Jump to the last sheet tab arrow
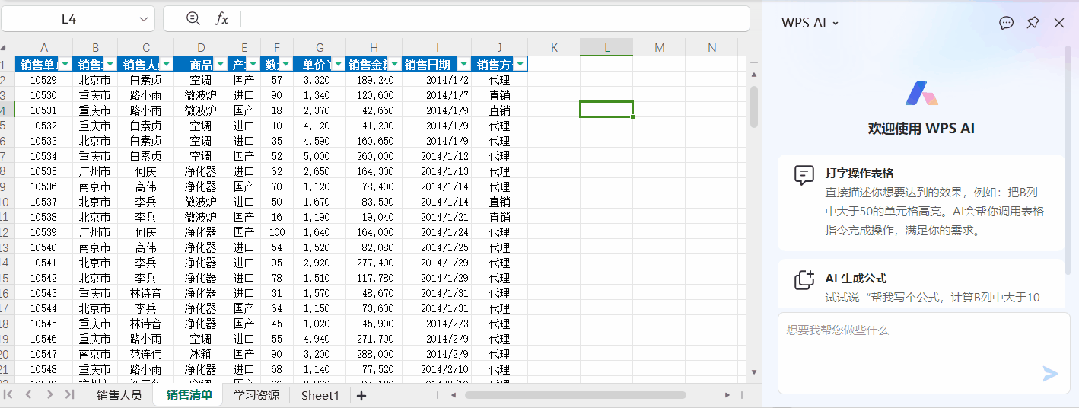The height and width of the screenshot is (408, 1079). (69, 395)
